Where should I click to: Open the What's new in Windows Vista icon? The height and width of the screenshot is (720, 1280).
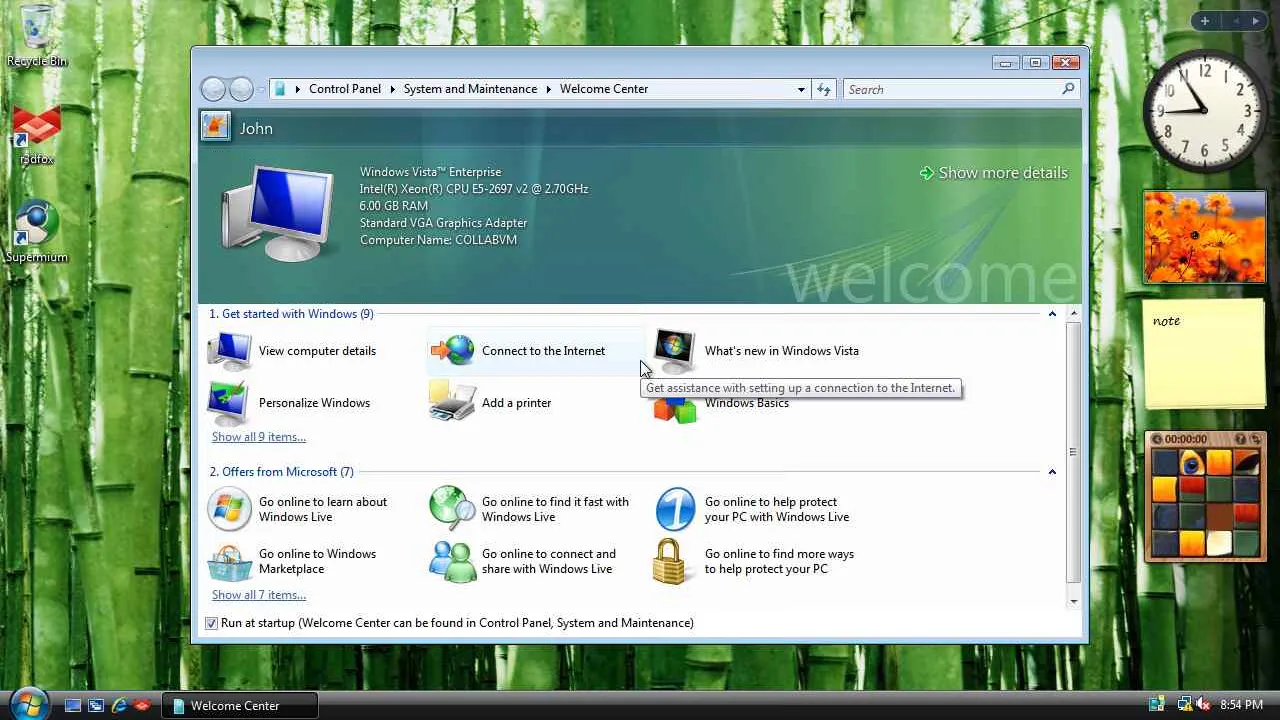pyautogui.click(x=675, y=350)
